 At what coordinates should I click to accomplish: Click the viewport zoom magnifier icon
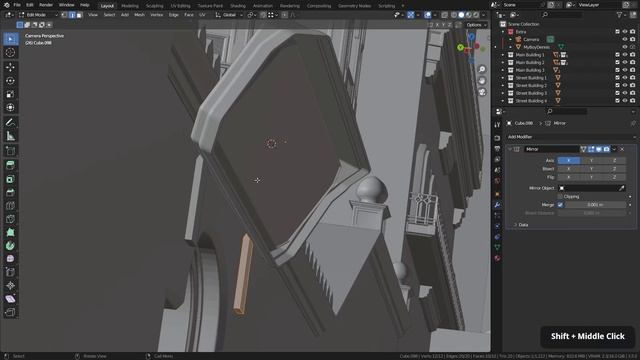point(482,69)
